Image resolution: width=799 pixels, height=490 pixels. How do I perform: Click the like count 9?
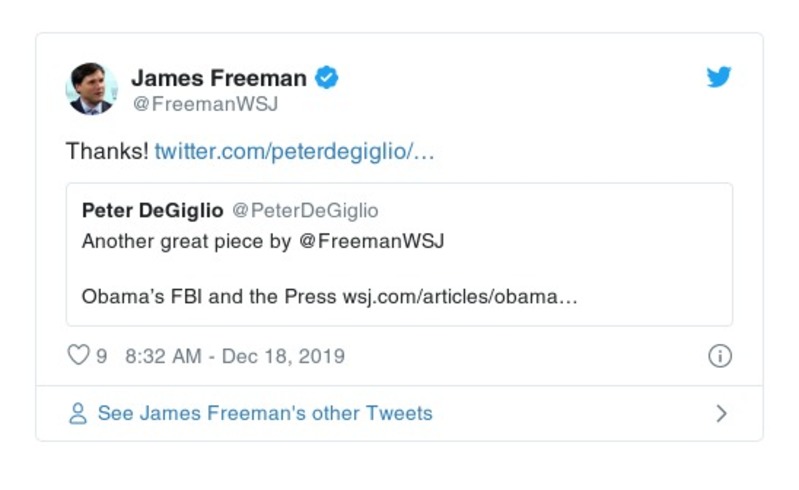click(102, 356)
